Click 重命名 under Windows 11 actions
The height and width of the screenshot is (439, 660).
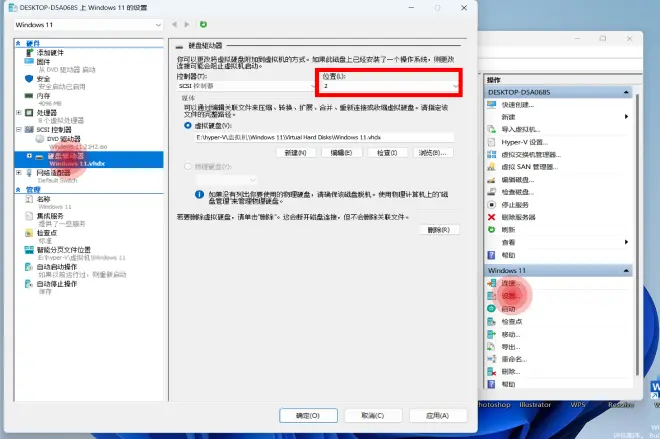514,359
